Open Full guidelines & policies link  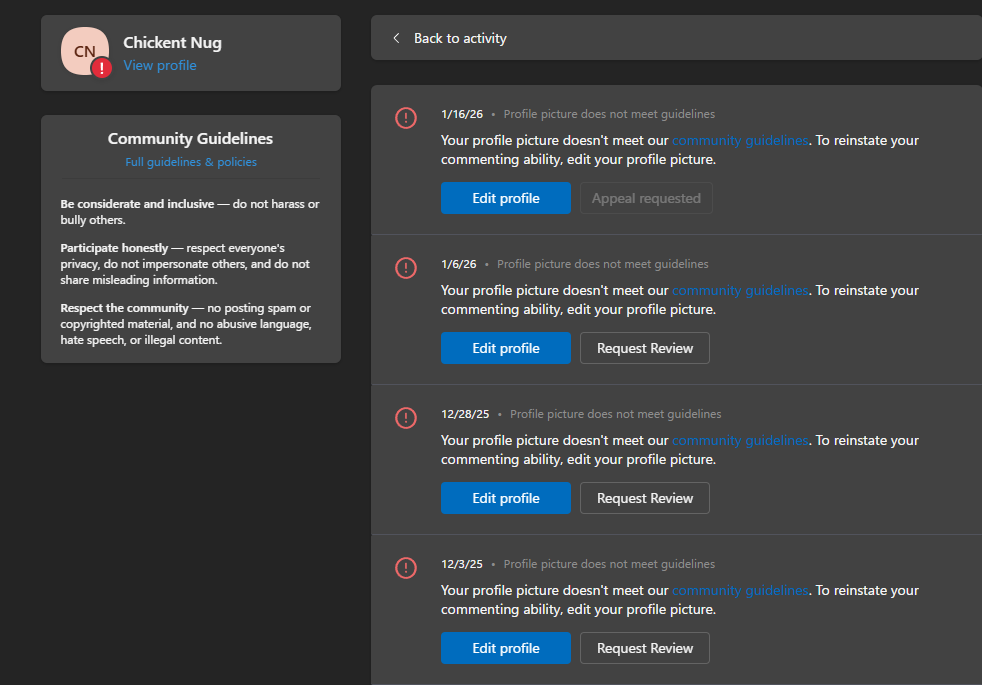tap(191, 162)
